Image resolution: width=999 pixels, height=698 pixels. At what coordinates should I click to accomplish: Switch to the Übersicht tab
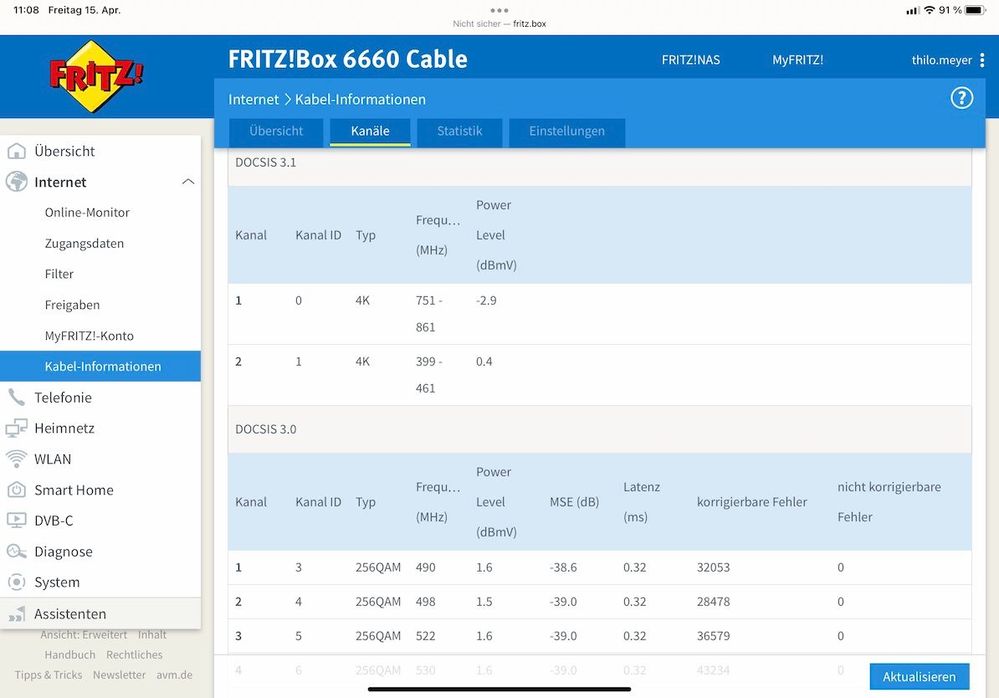pyautogui.click(x=276, y=131)
